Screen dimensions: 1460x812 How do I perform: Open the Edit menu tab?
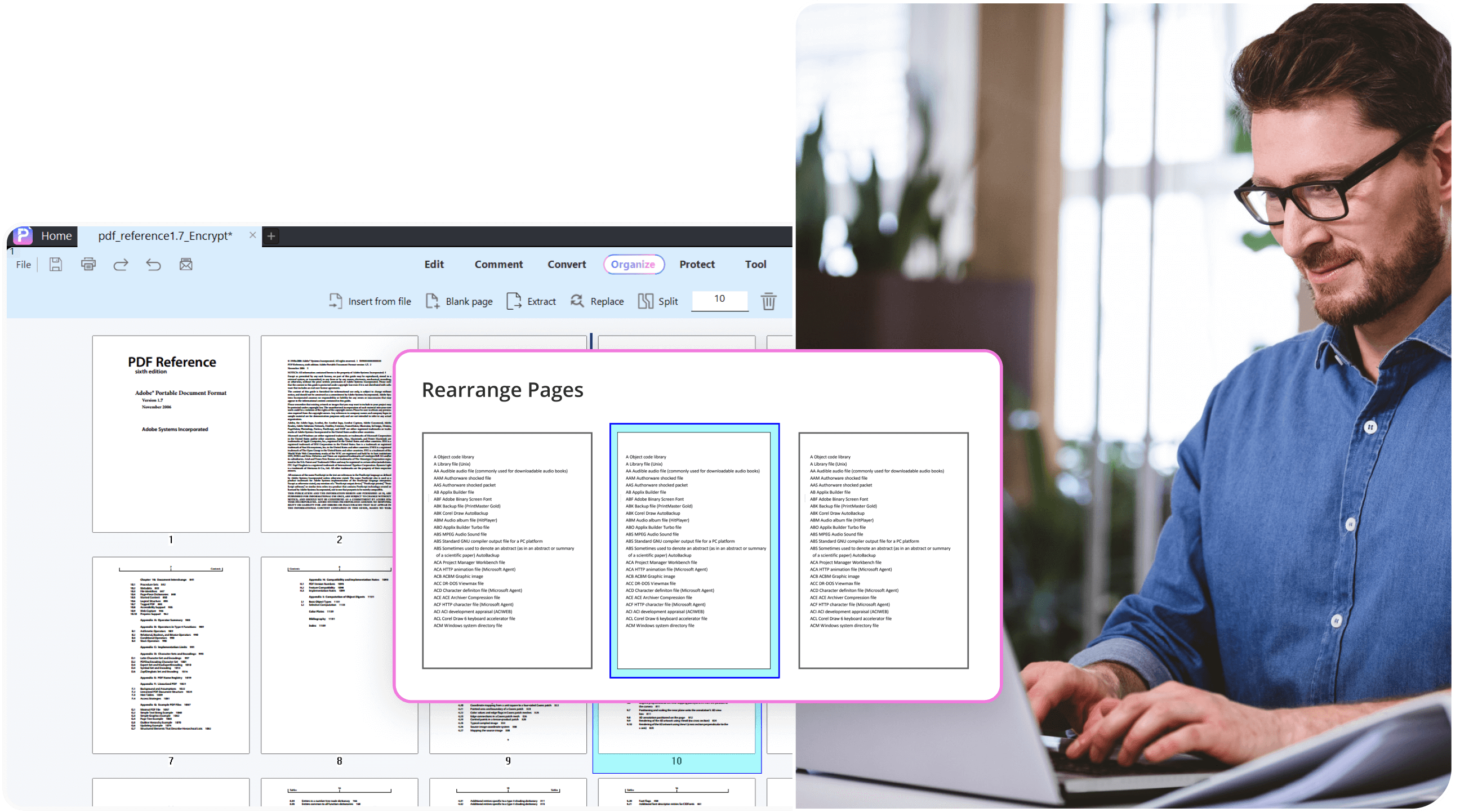tap(434, 265)
